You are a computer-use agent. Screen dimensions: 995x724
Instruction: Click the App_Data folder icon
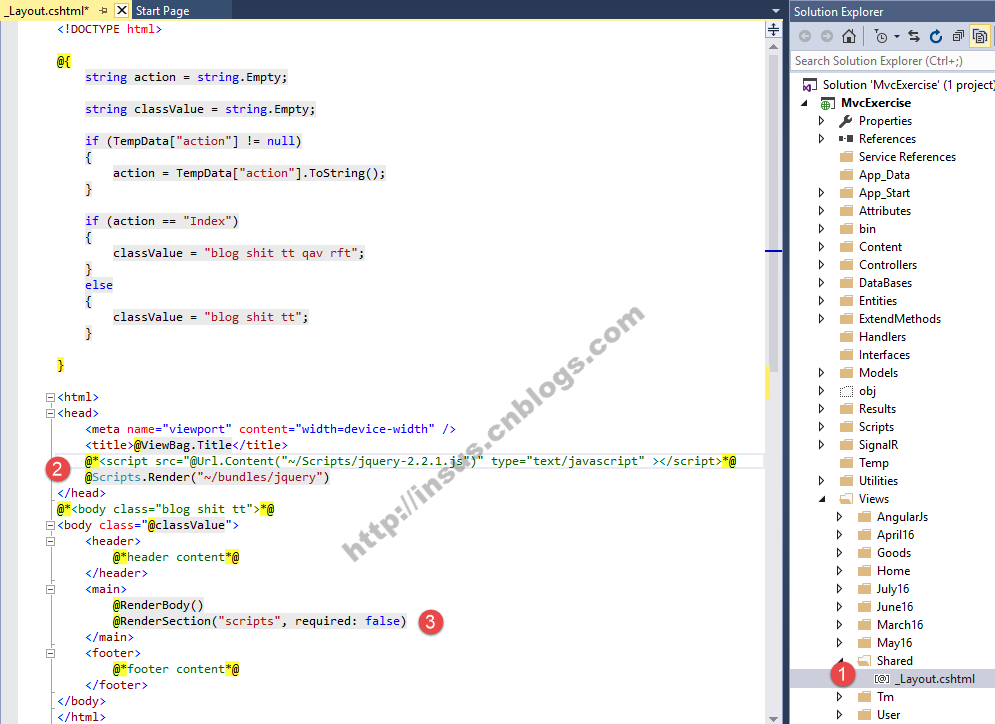[x=846, y=174]
